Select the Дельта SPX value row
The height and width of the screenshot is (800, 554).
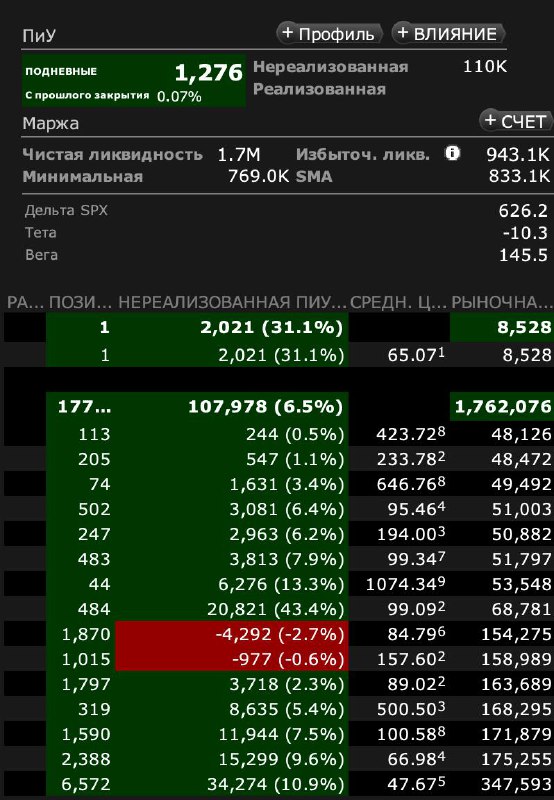coord(286,210)
